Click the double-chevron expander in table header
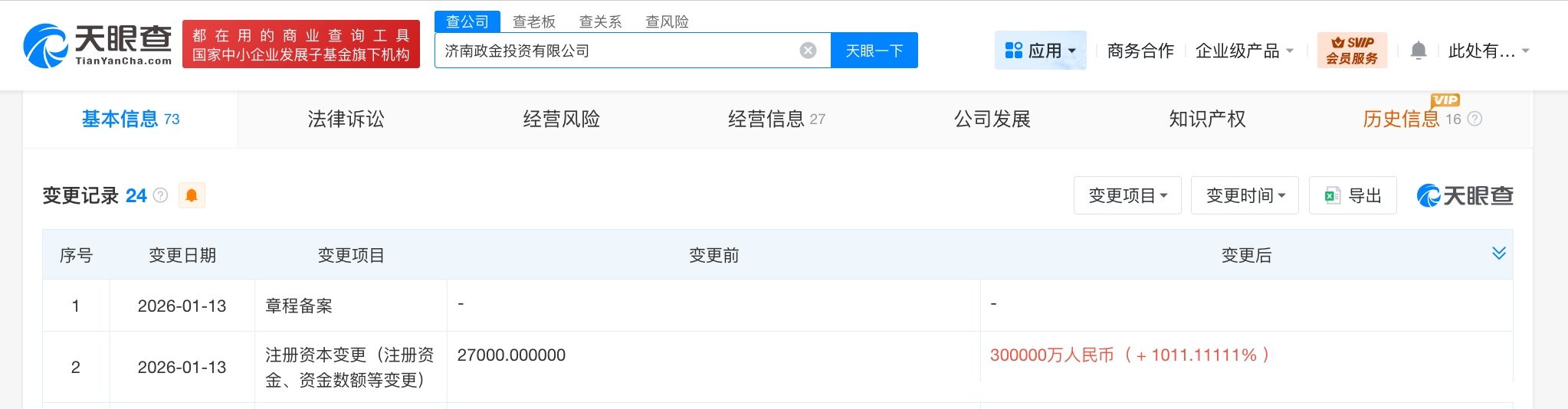 tap(1499, 254)
